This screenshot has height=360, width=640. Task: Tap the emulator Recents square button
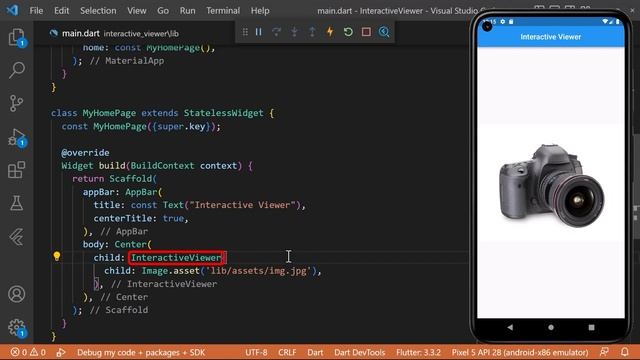(591, 327)
